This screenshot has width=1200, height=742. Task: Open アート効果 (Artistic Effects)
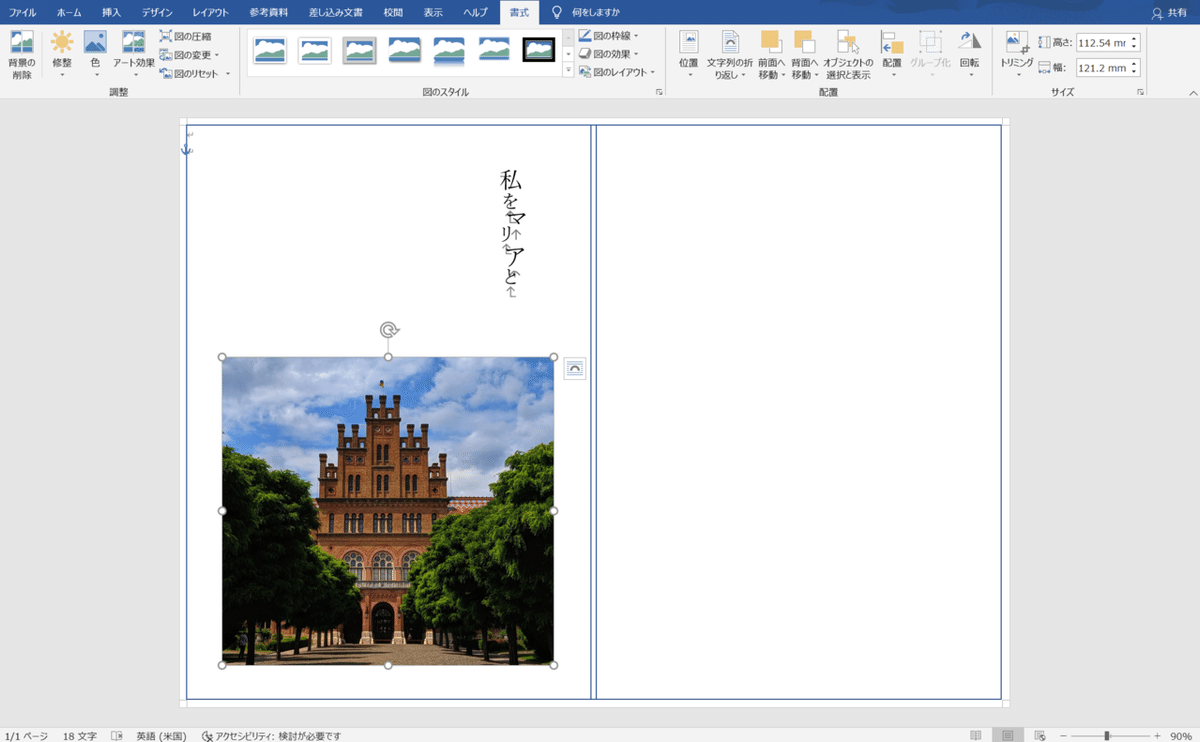tap(133, 55)
